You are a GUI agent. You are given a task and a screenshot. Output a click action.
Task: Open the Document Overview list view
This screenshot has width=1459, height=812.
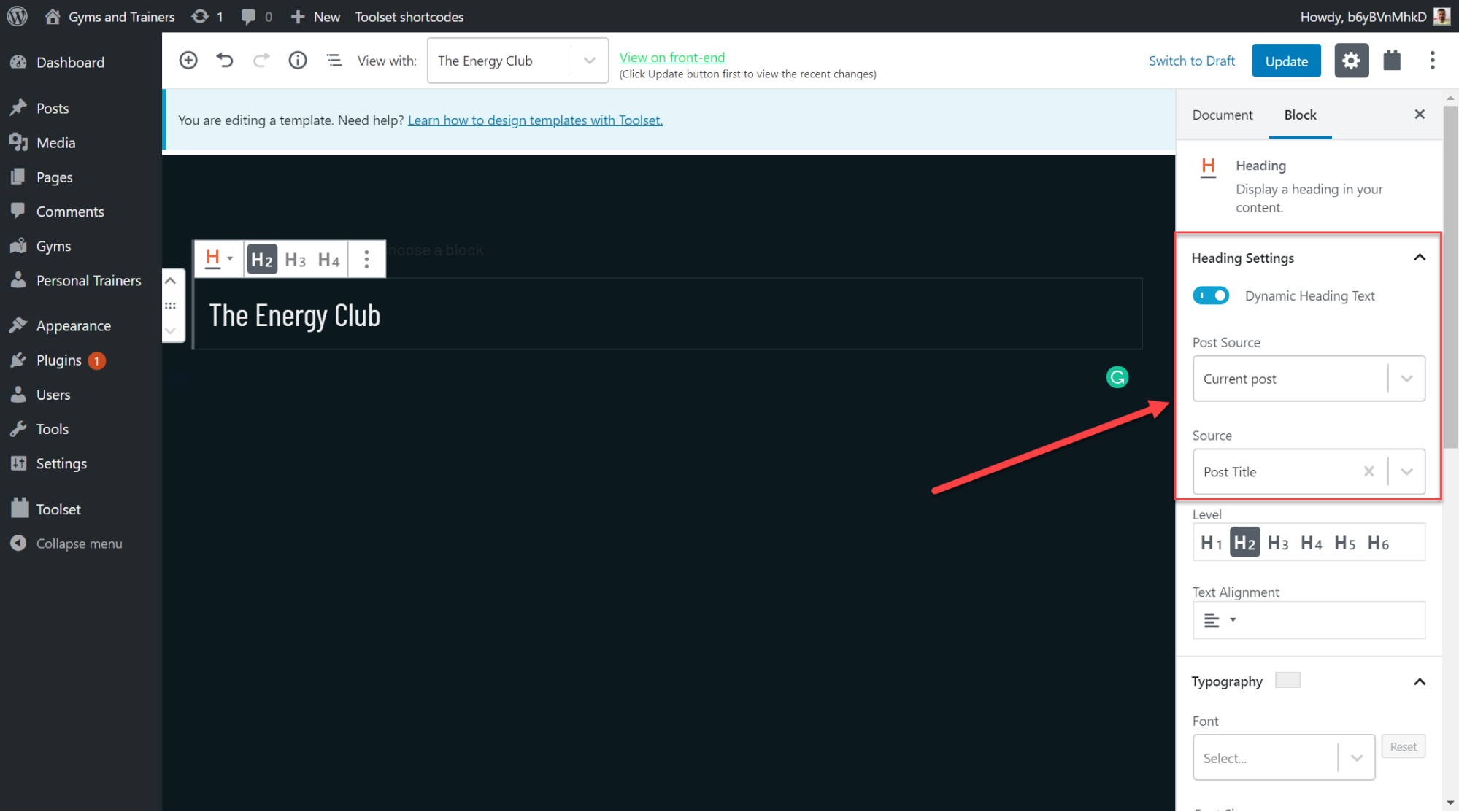(334, 60)
